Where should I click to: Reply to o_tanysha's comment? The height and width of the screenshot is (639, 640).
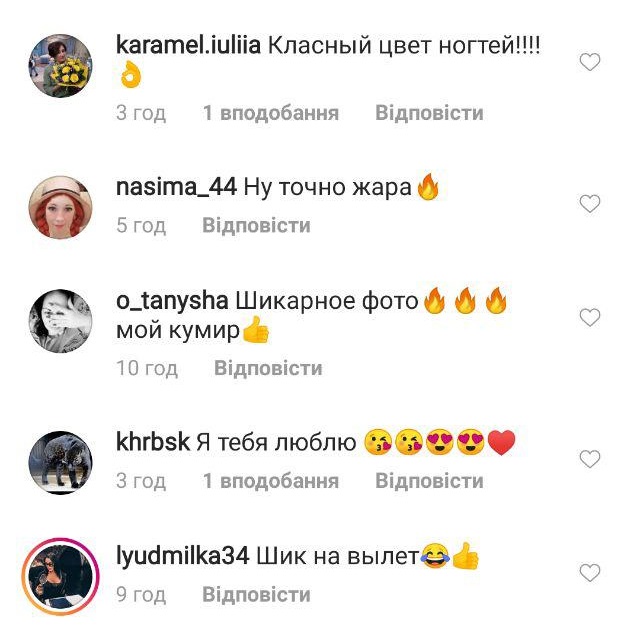click(x=268, y=368)
